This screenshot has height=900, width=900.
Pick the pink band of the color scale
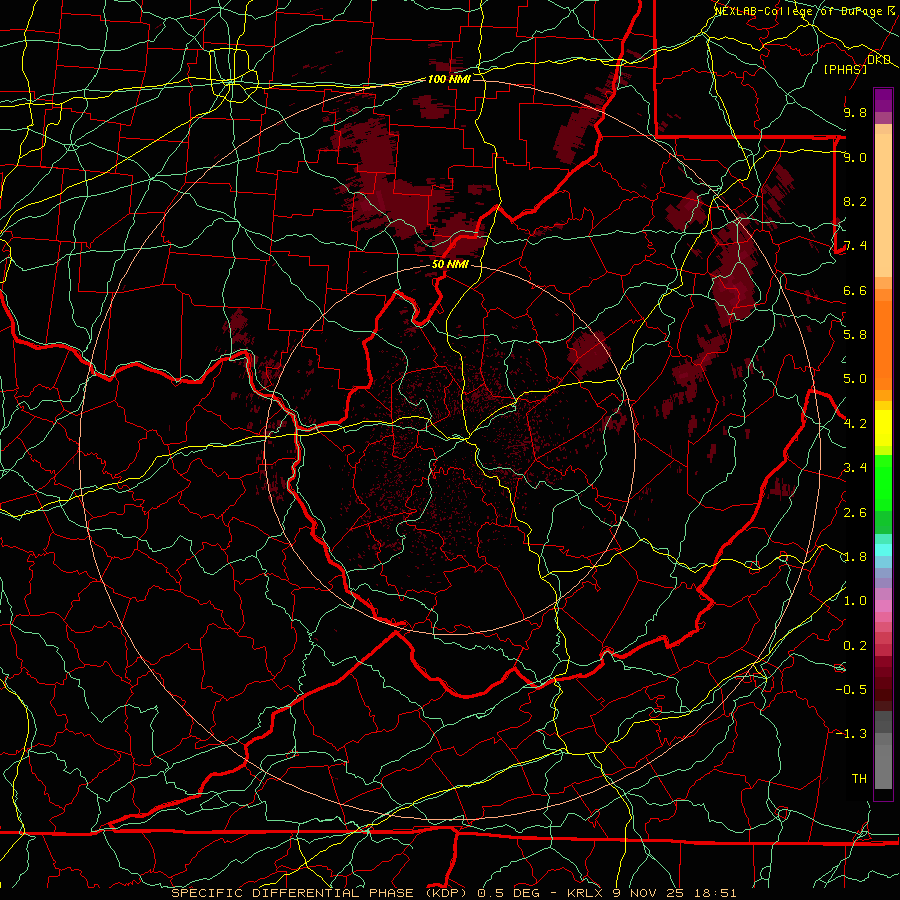pyautogui.click(x=883, y=606)
